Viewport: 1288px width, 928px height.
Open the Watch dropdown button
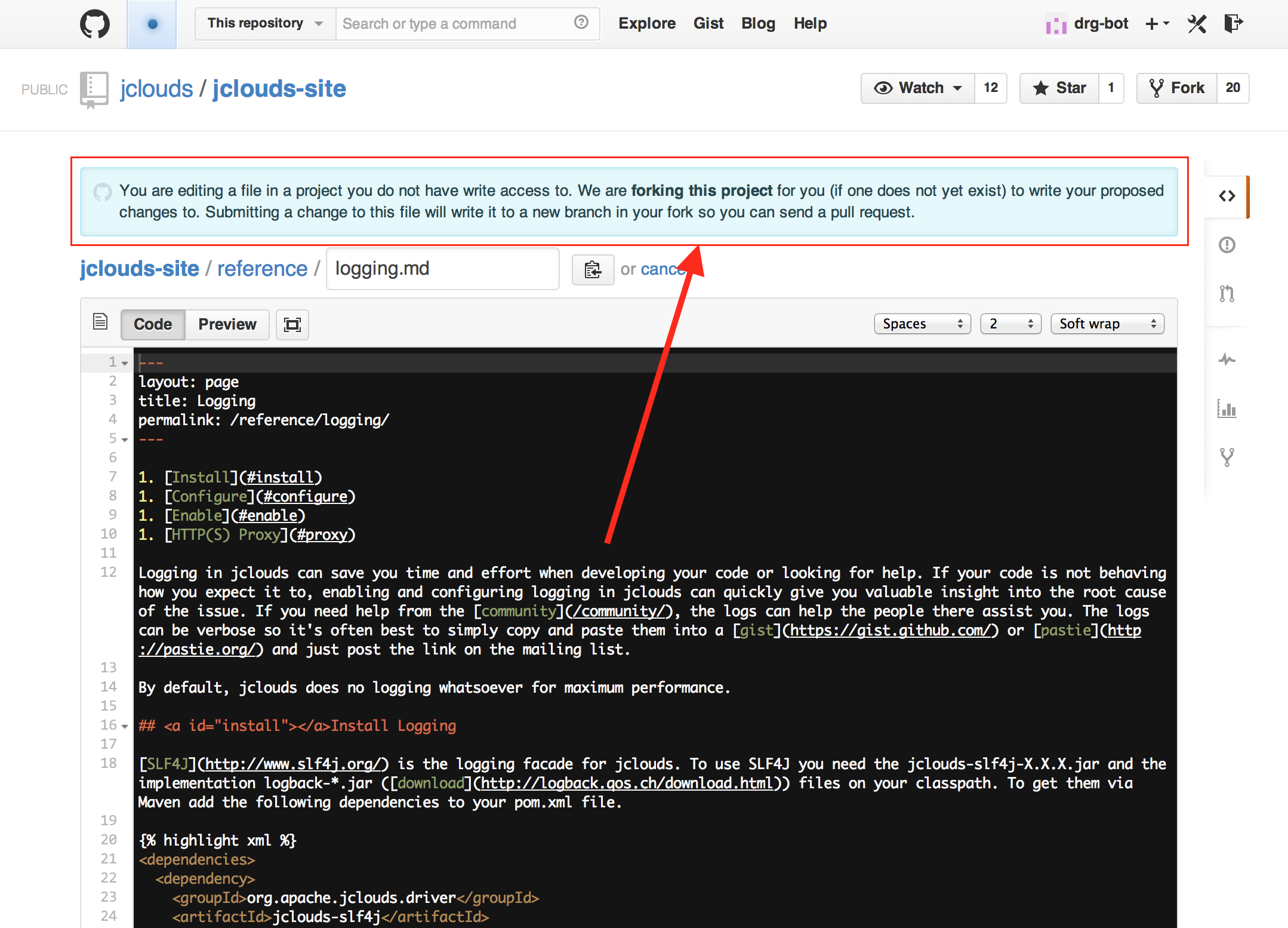[917, 88]
